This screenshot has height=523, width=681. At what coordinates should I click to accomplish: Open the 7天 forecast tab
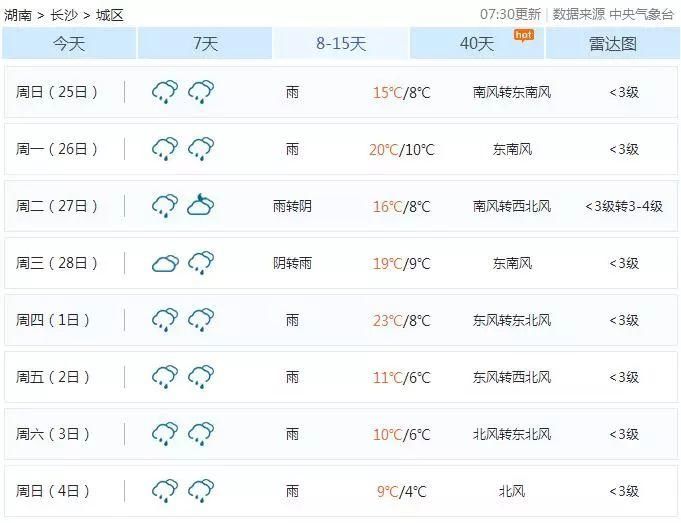[205, 44]
